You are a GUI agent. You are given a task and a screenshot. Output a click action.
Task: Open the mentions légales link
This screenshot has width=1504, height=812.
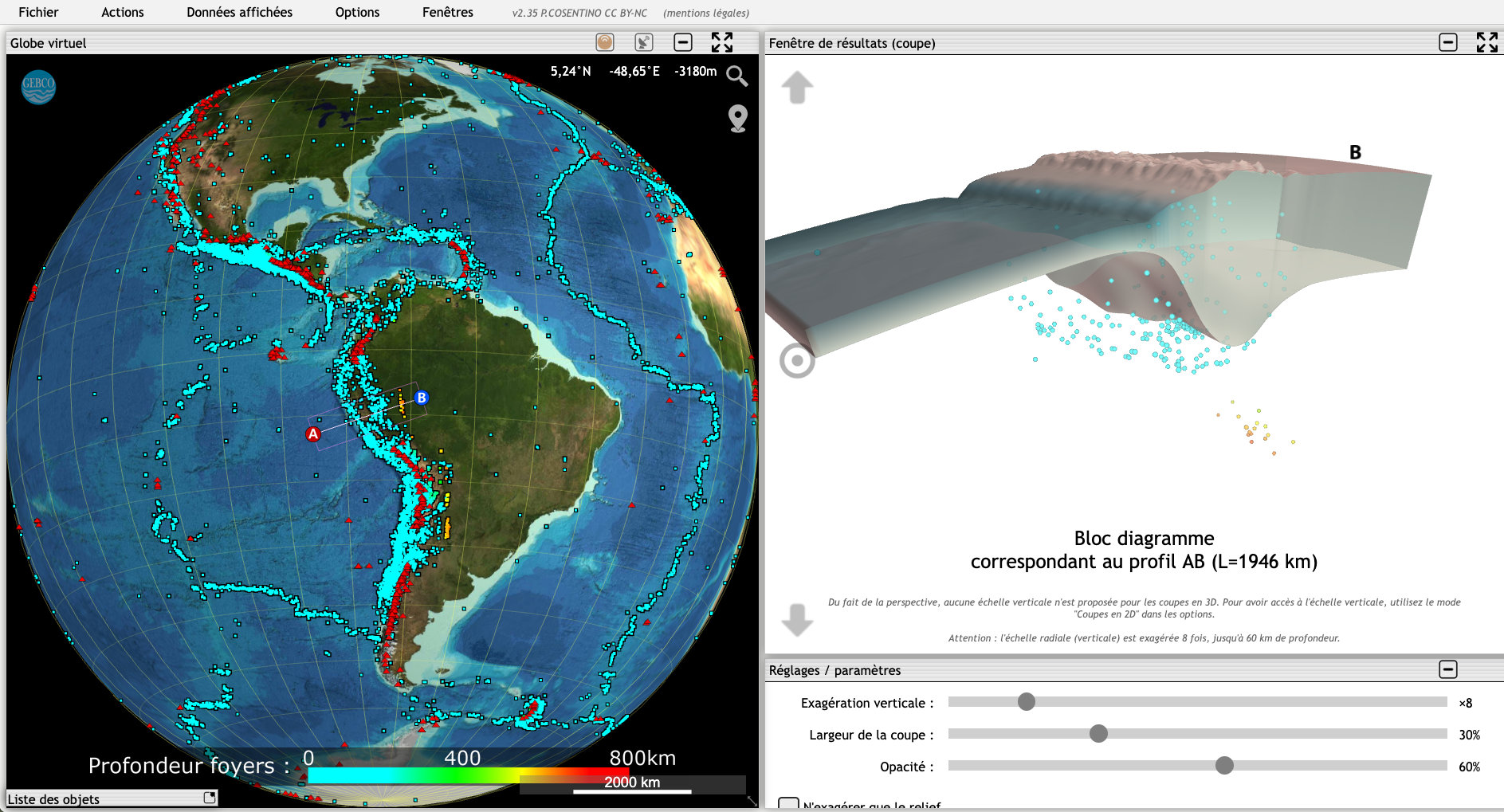(x=706, y=13)
